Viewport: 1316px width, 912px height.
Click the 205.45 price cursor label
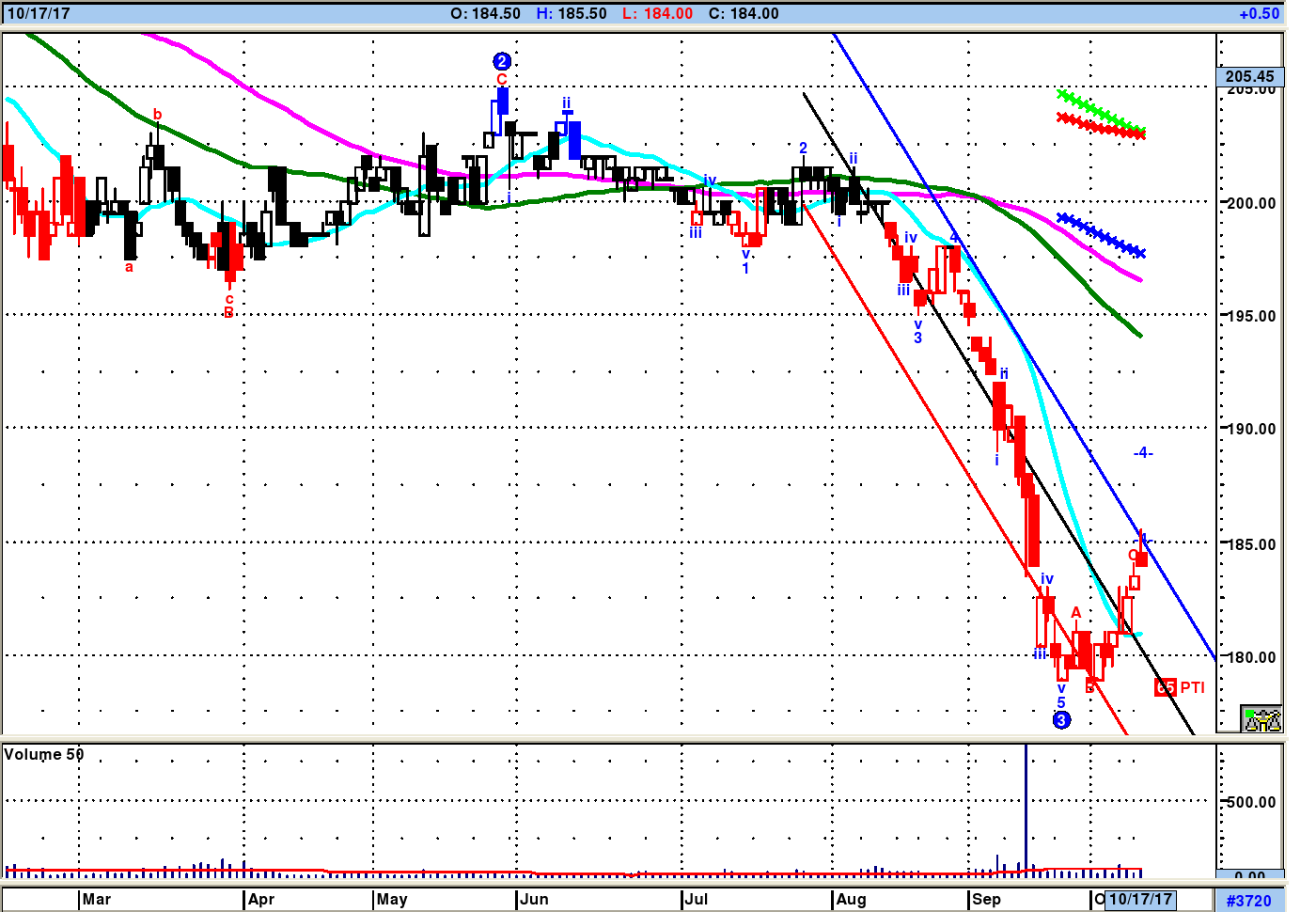click(1249, 76)
